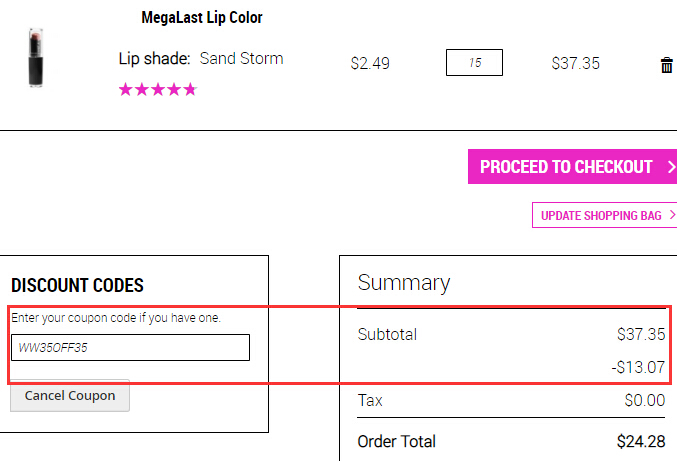Click the Tax amount $0.00
This screenshot has width=677, height=461.
(x=645, y=401)
